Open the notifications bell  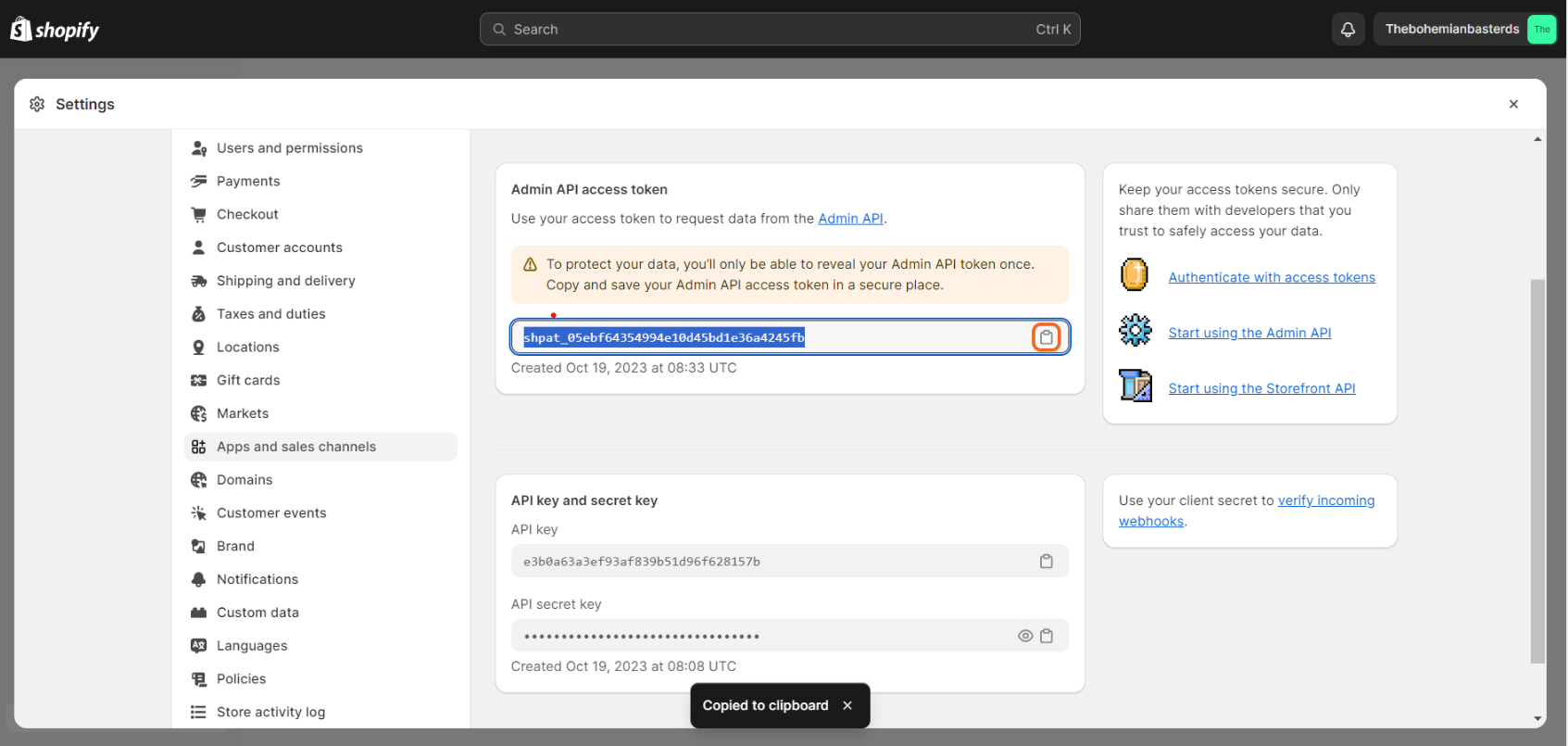tap(1348, 30)
